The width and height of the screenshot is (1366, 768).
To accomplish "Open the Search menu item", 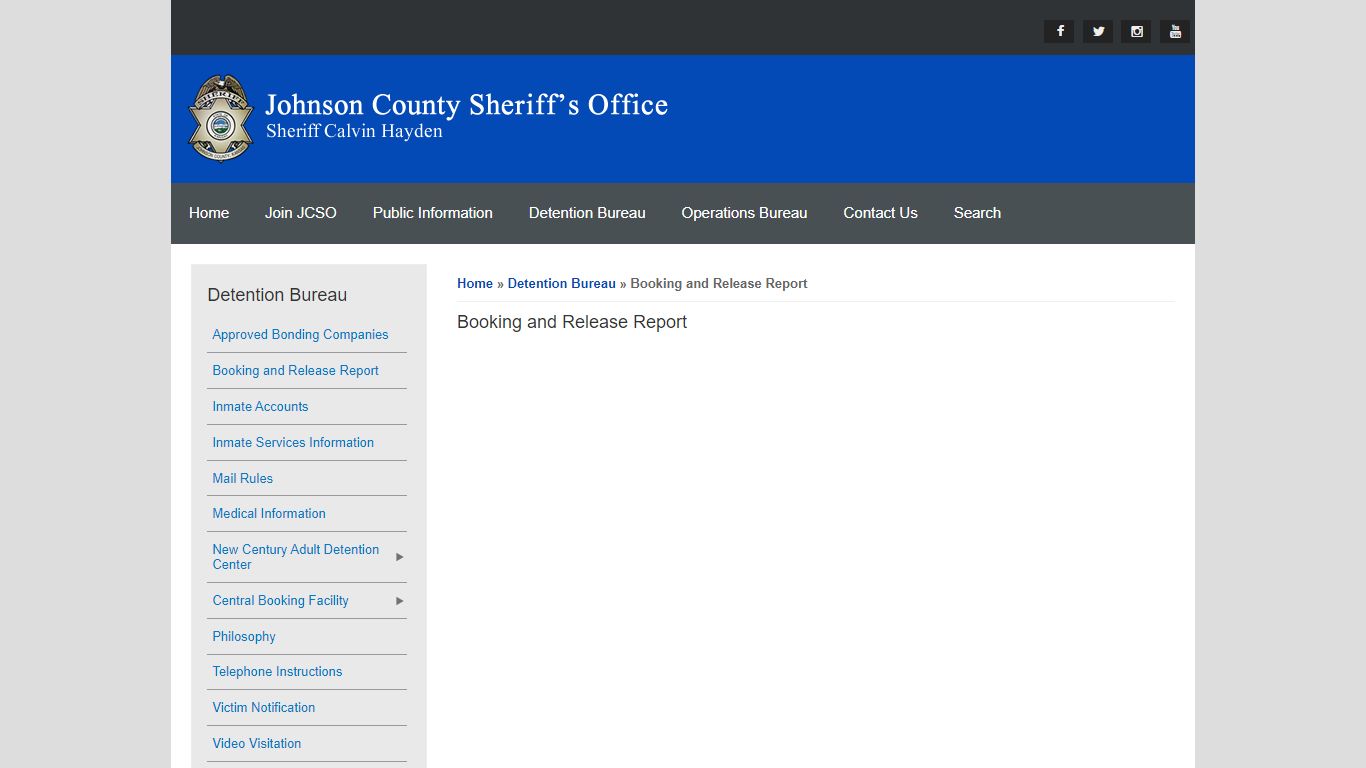I will tap(977, 213).
